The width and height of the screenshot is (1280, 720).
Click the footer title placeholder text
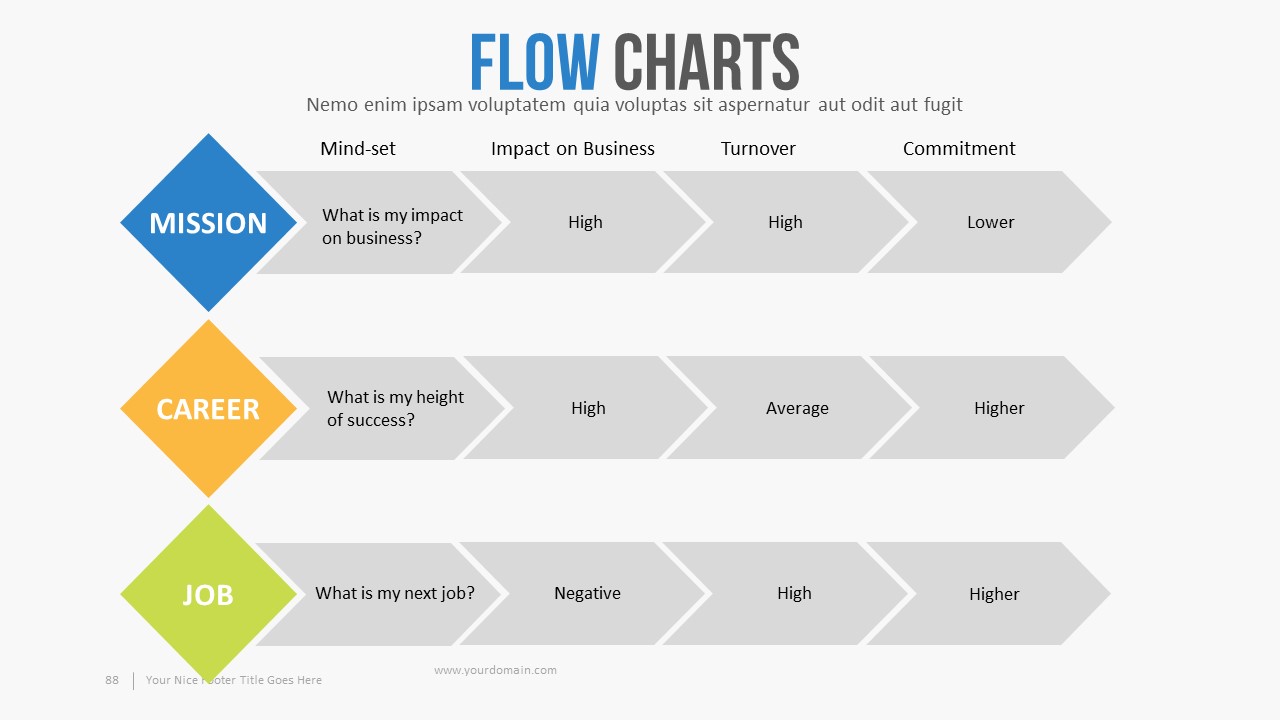[234, 680]
